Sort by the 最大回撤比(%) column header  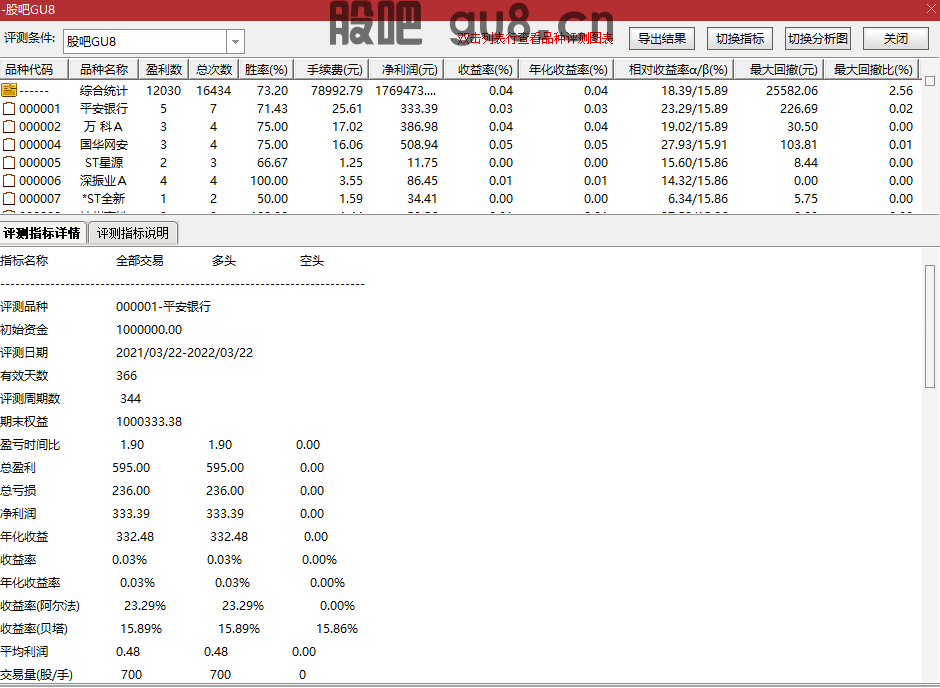[872, 70]
